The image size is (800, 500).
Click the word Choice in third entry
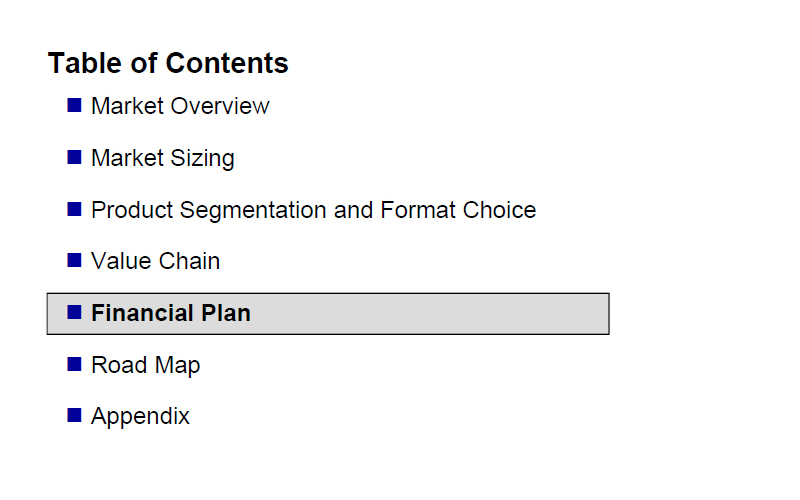click(x=499, y=210)
